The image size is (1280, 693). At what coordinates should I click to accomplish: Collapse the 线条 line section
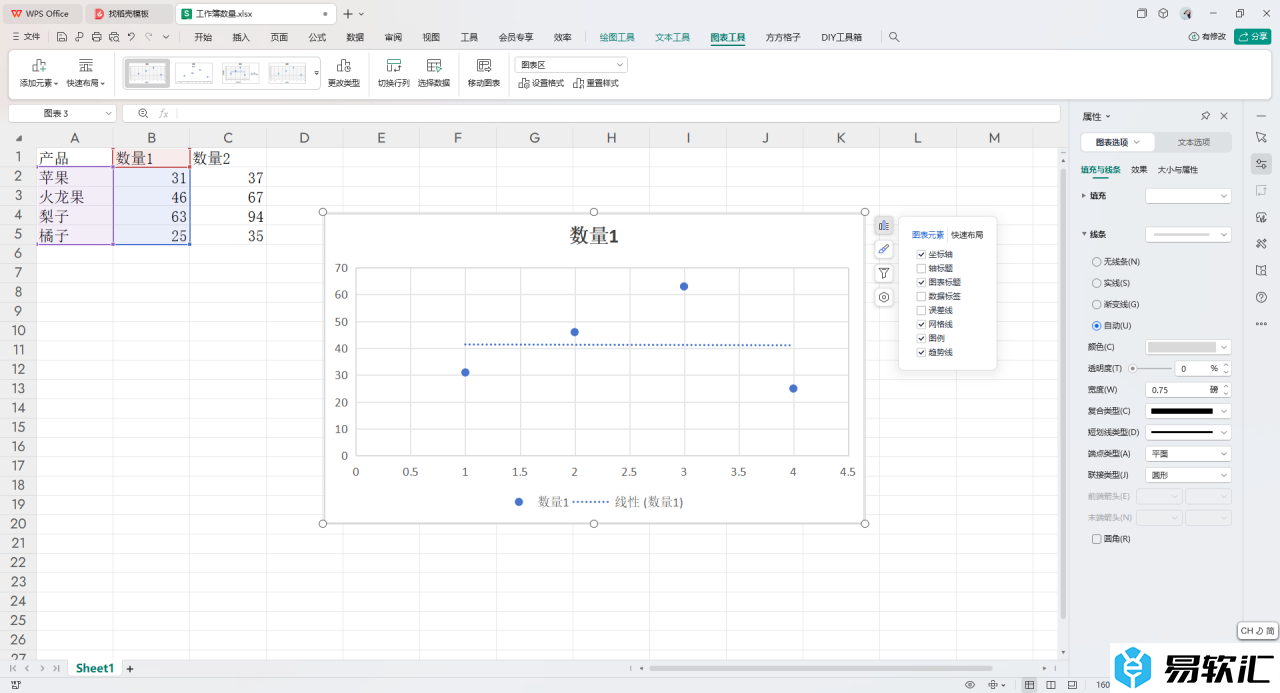coord(1084,234)
